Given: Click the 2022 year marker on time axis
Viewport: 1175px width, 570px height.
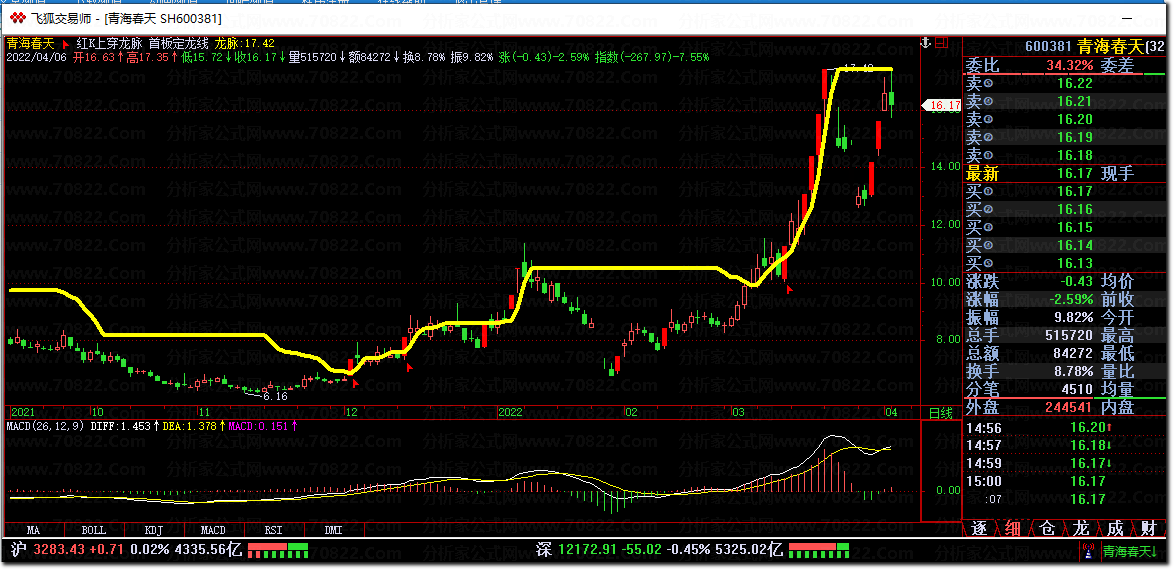Looking at the screenshot, I should (x=510, y=412).
